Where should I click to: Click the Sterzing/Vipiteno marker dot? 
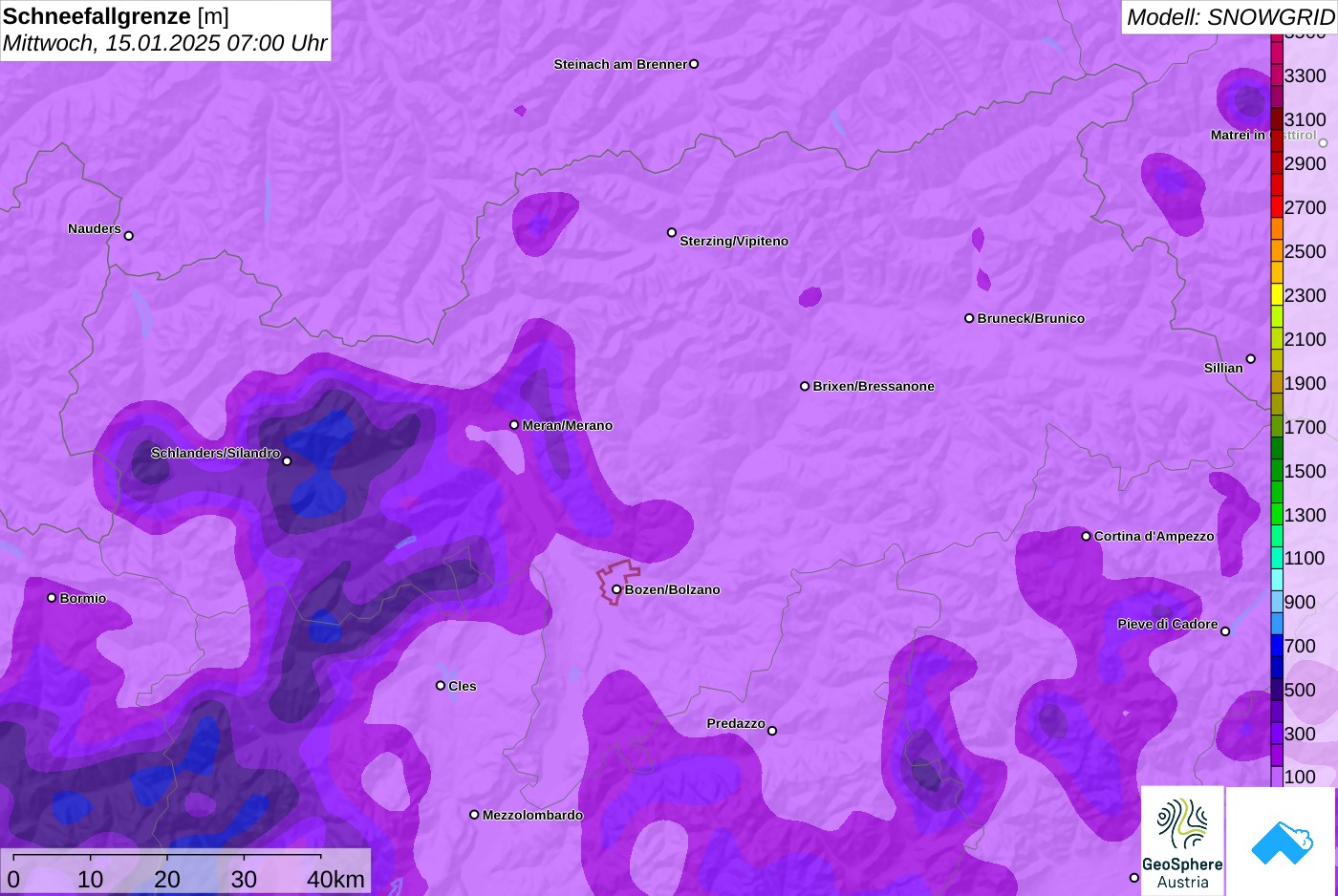tap(672, 232)
